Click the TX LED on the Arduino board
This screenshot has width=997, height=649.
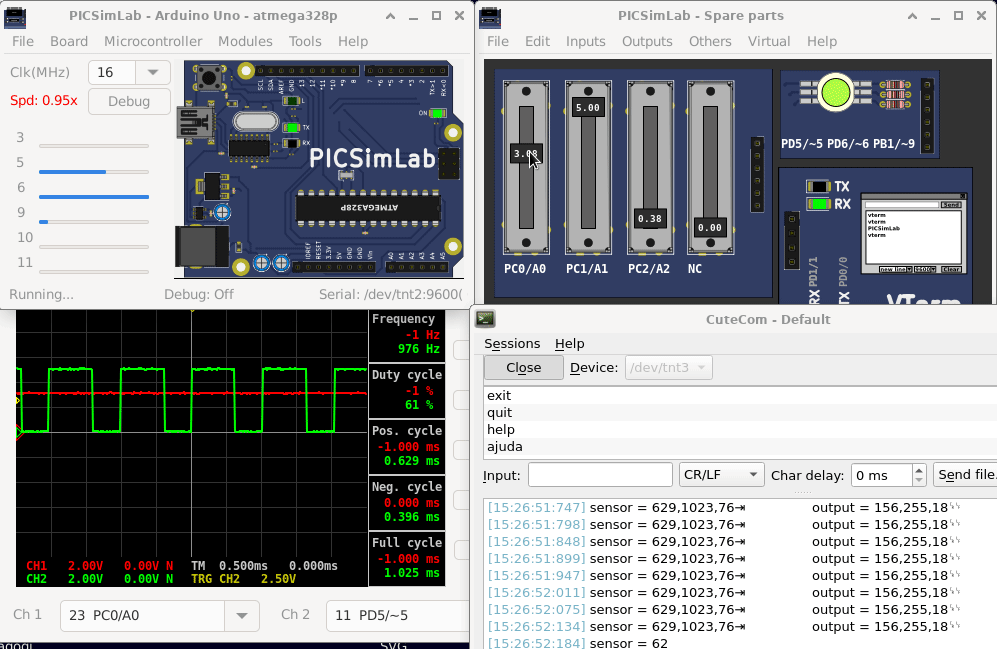[x=290, y=127]
